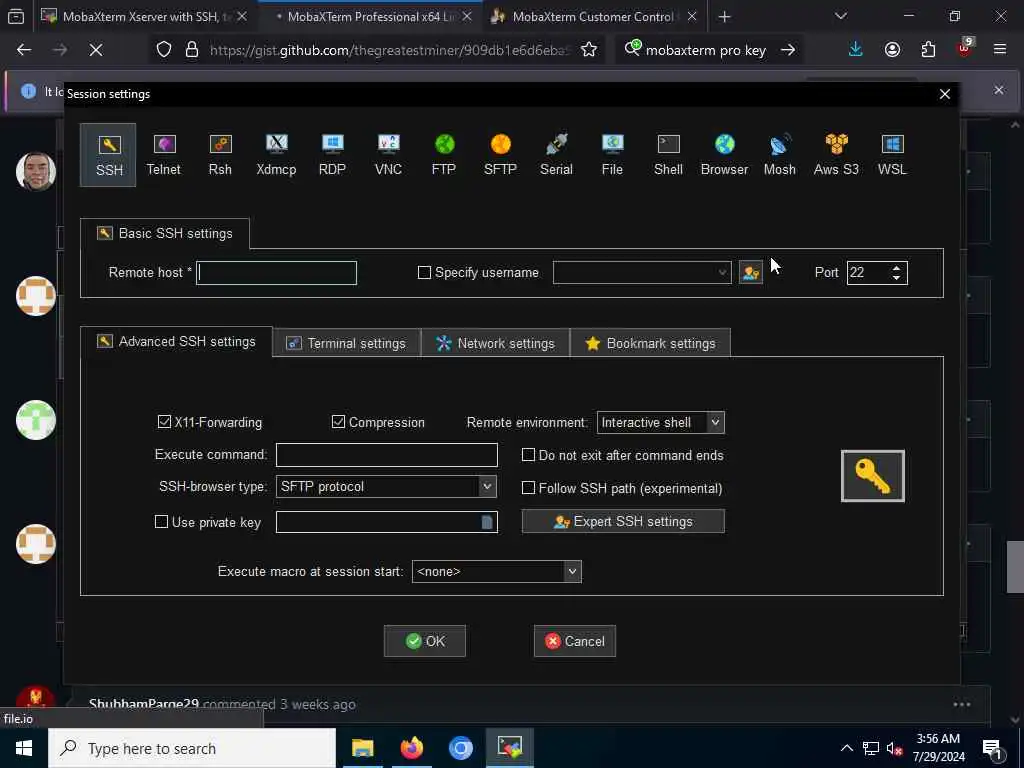The height and width of the screenshot is (768, 1024).
Task: Click the Windows taskbar search box
Action: tap(192, 748)
